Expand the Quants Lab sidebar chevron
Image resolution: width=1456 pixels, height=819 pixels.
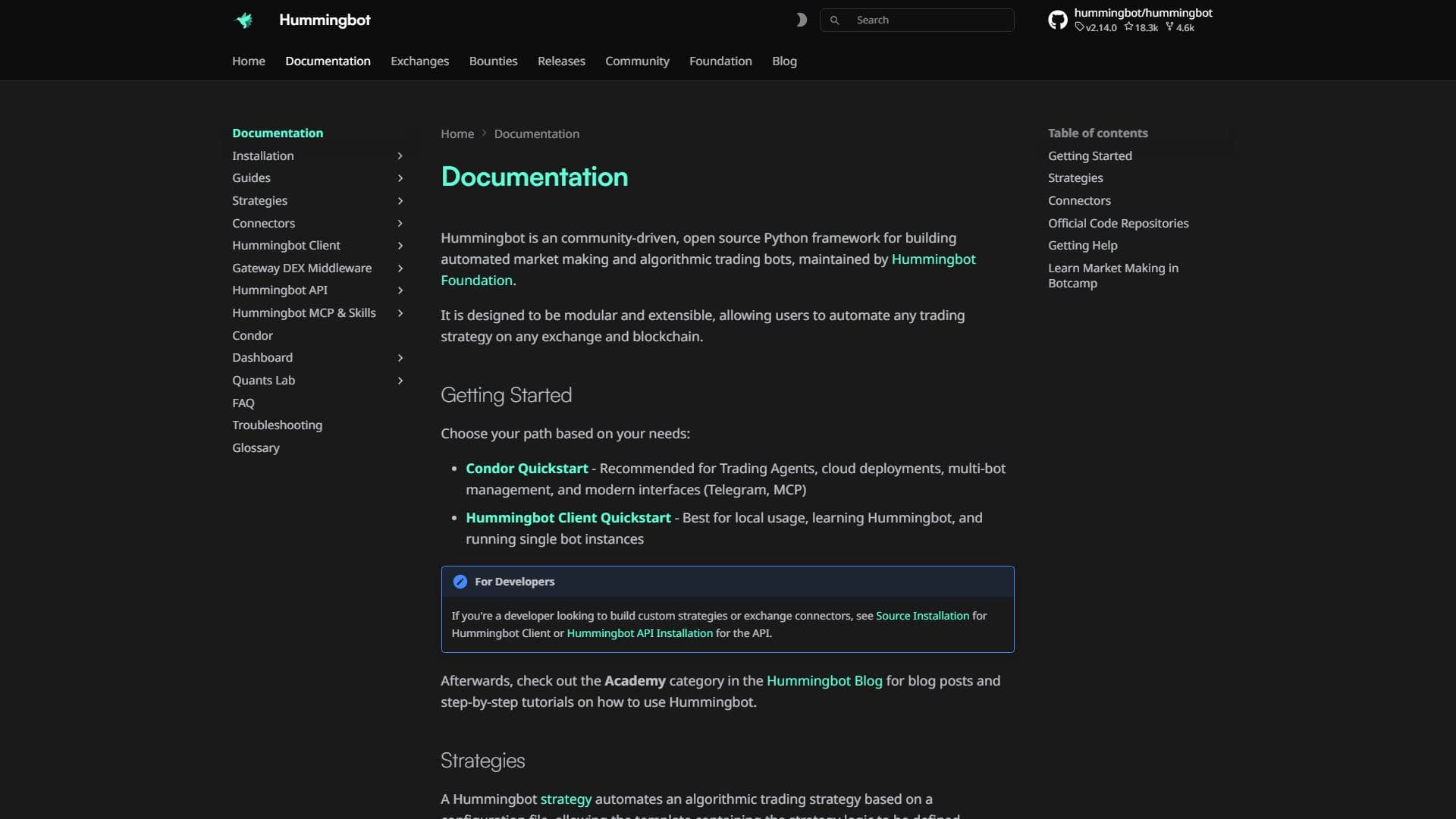click(400, 381)
